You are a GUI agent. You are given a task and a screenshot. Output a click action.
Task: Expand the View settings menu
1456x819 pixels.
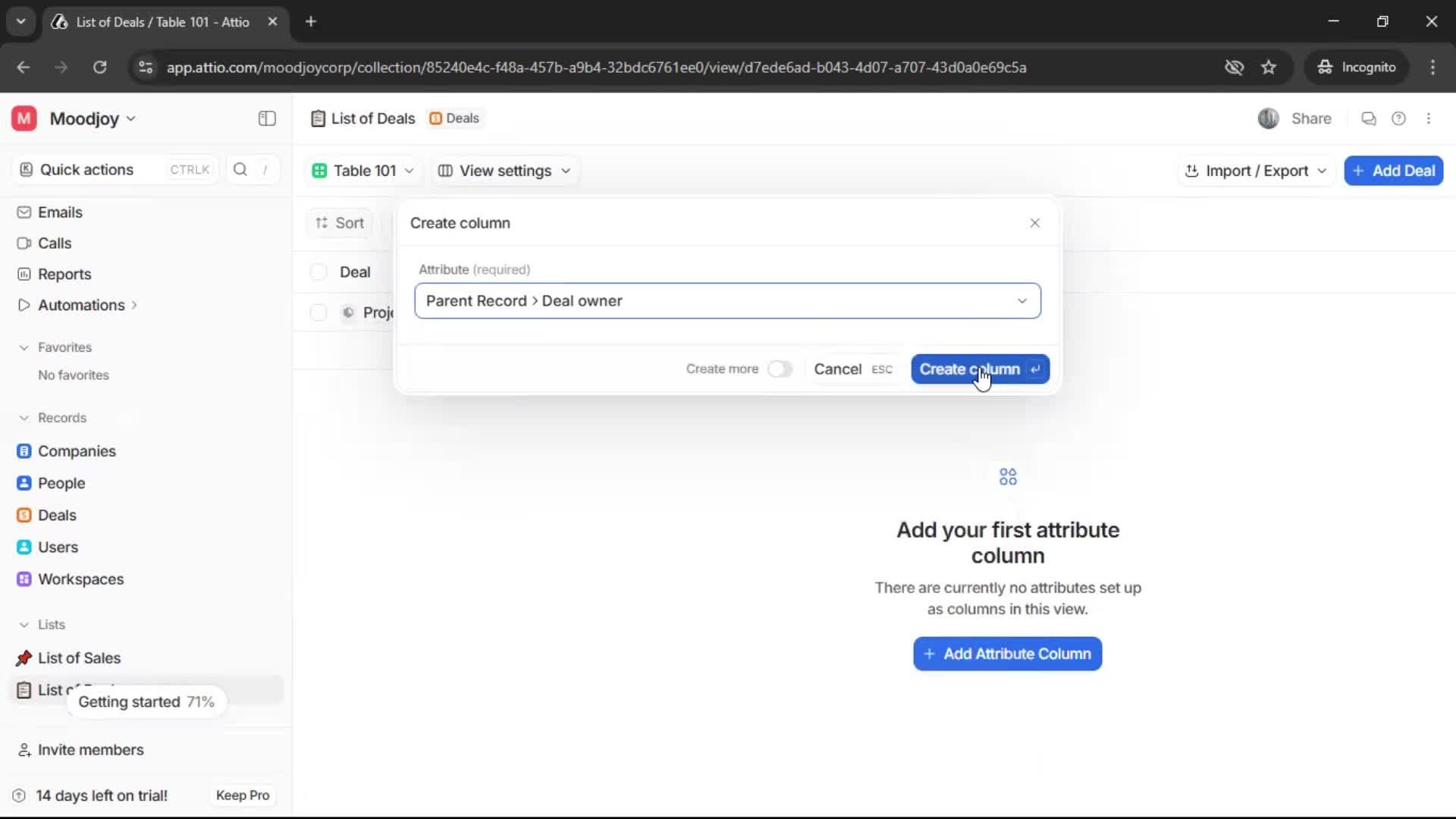(504, 171)
